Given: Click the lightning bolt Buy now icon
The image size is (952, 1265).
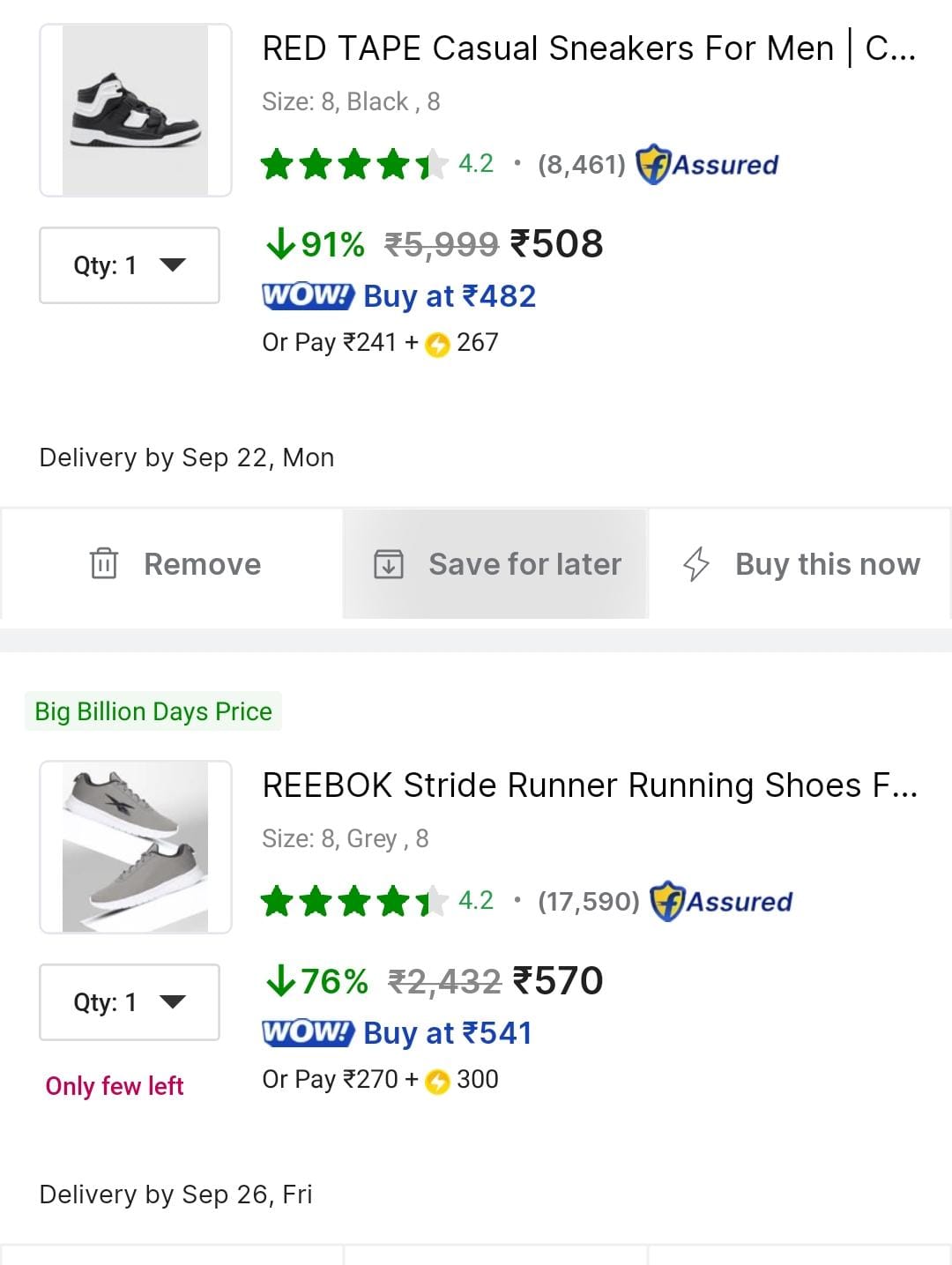Looking at the screenshot, I should [696, 563].
